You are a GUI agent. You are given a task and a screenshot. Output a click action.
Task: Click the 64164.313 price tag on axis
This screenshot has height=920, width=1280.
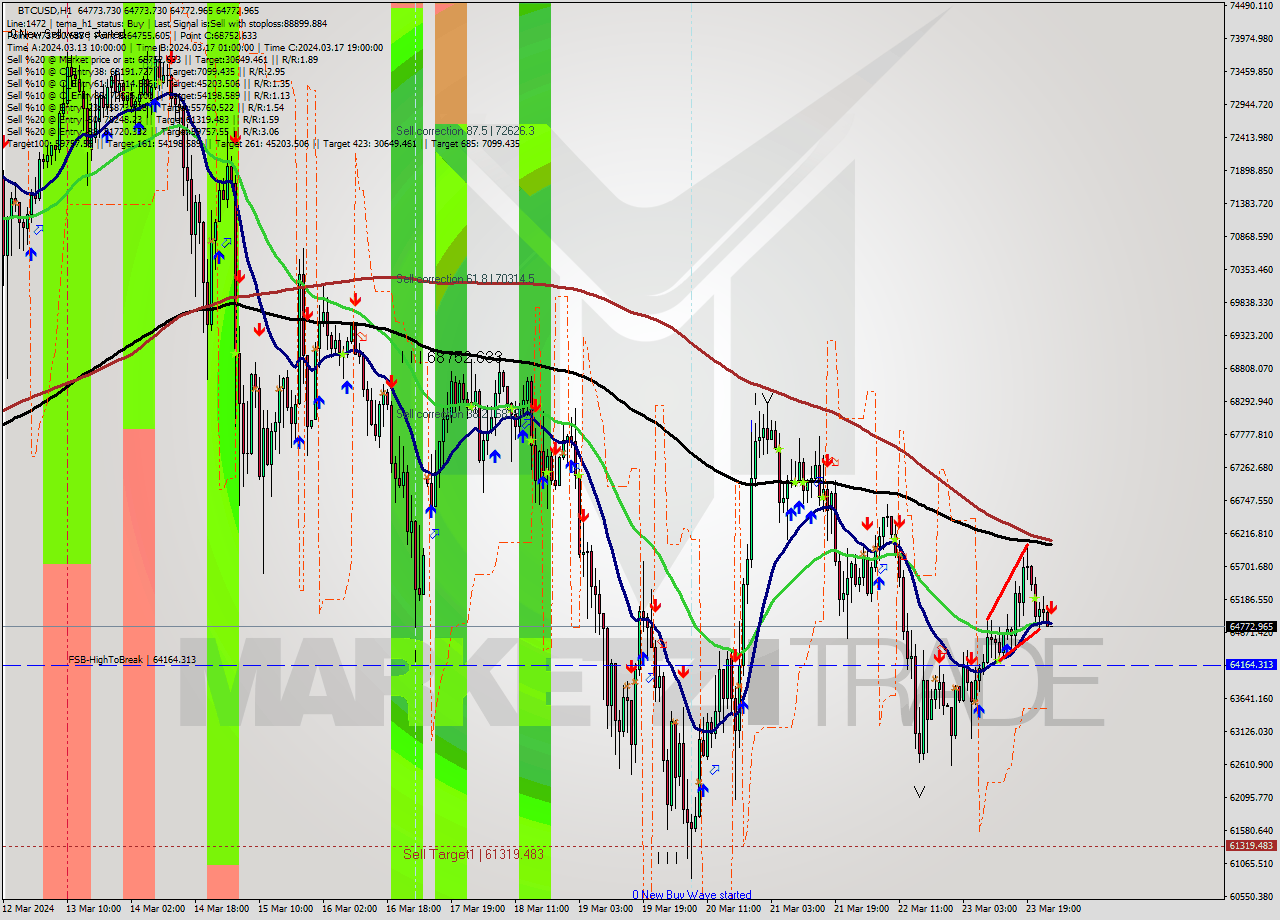pyautogui.click(x=1251, y=665)
